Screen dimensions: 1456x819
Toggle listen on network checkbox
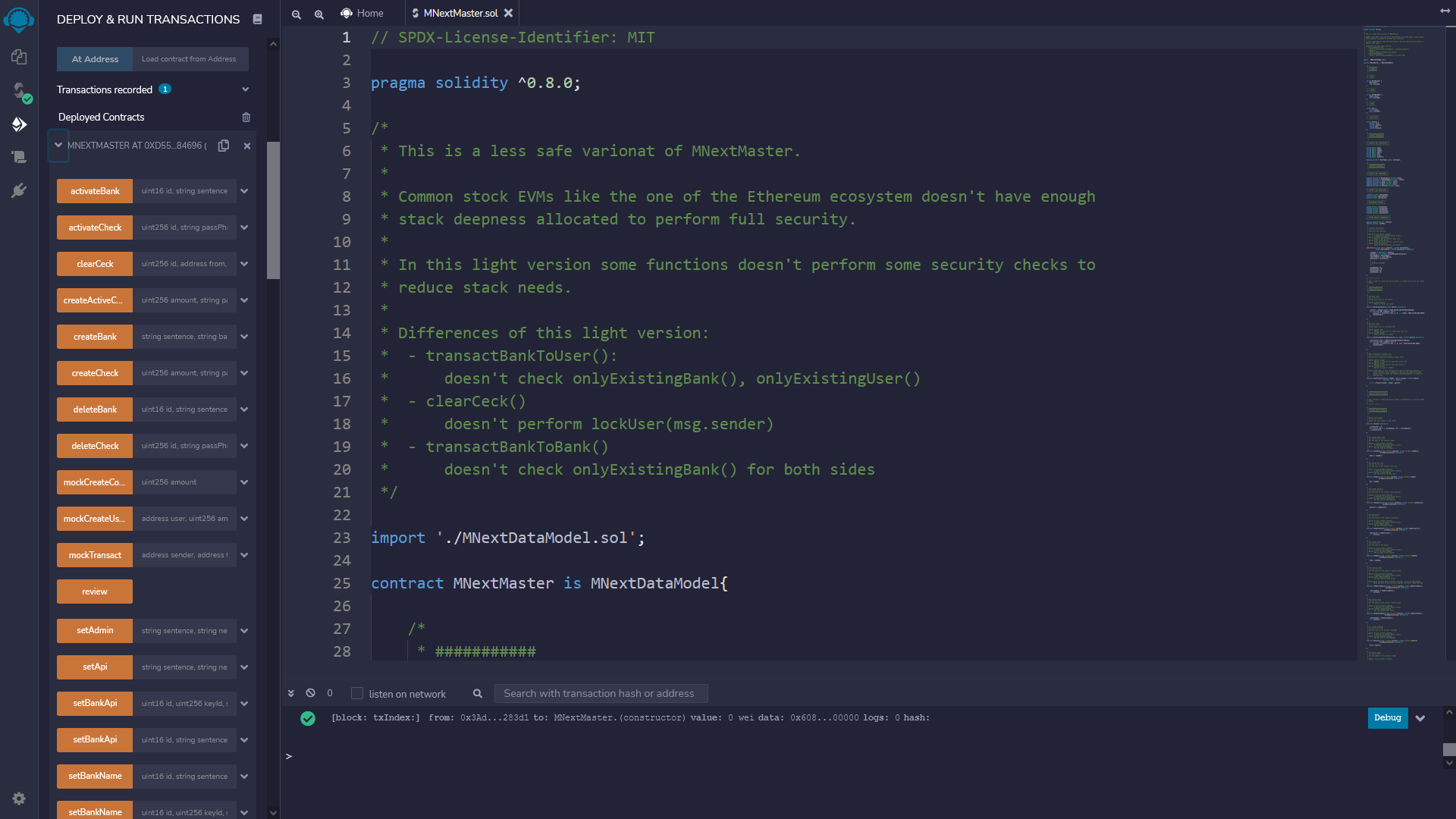[357, 693]
